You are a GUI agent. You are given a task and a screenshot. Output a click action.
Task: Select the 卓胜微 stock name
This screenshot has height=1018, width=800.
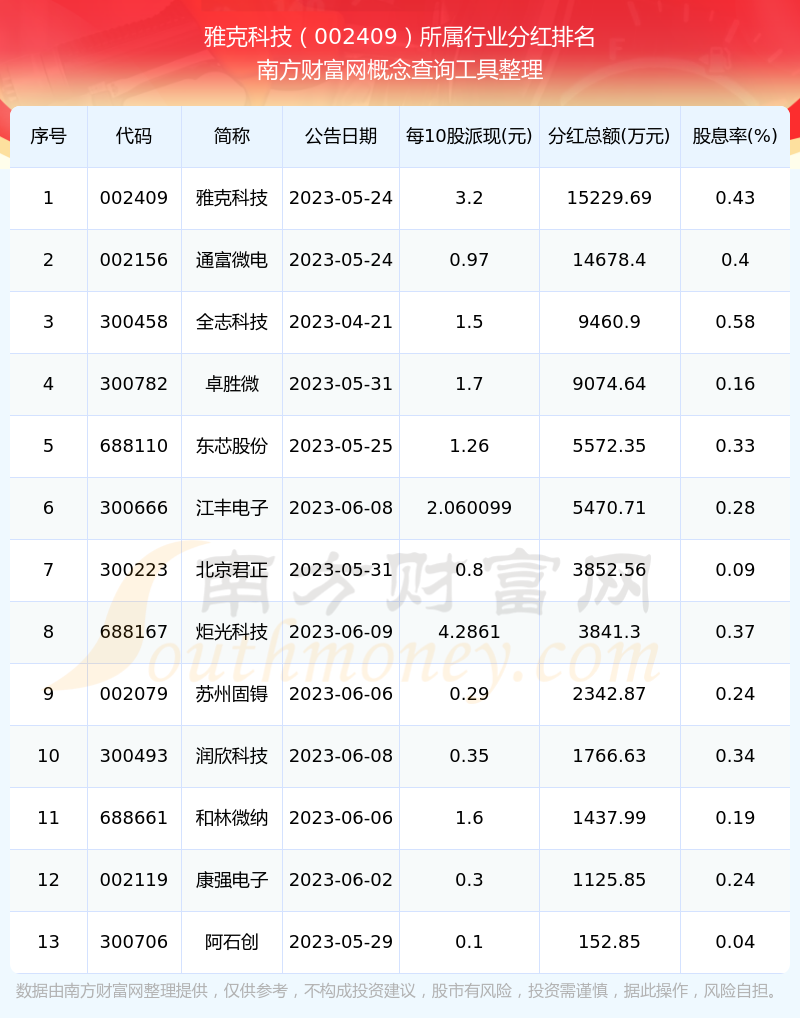pyautogui.click(x=232, y=384)
